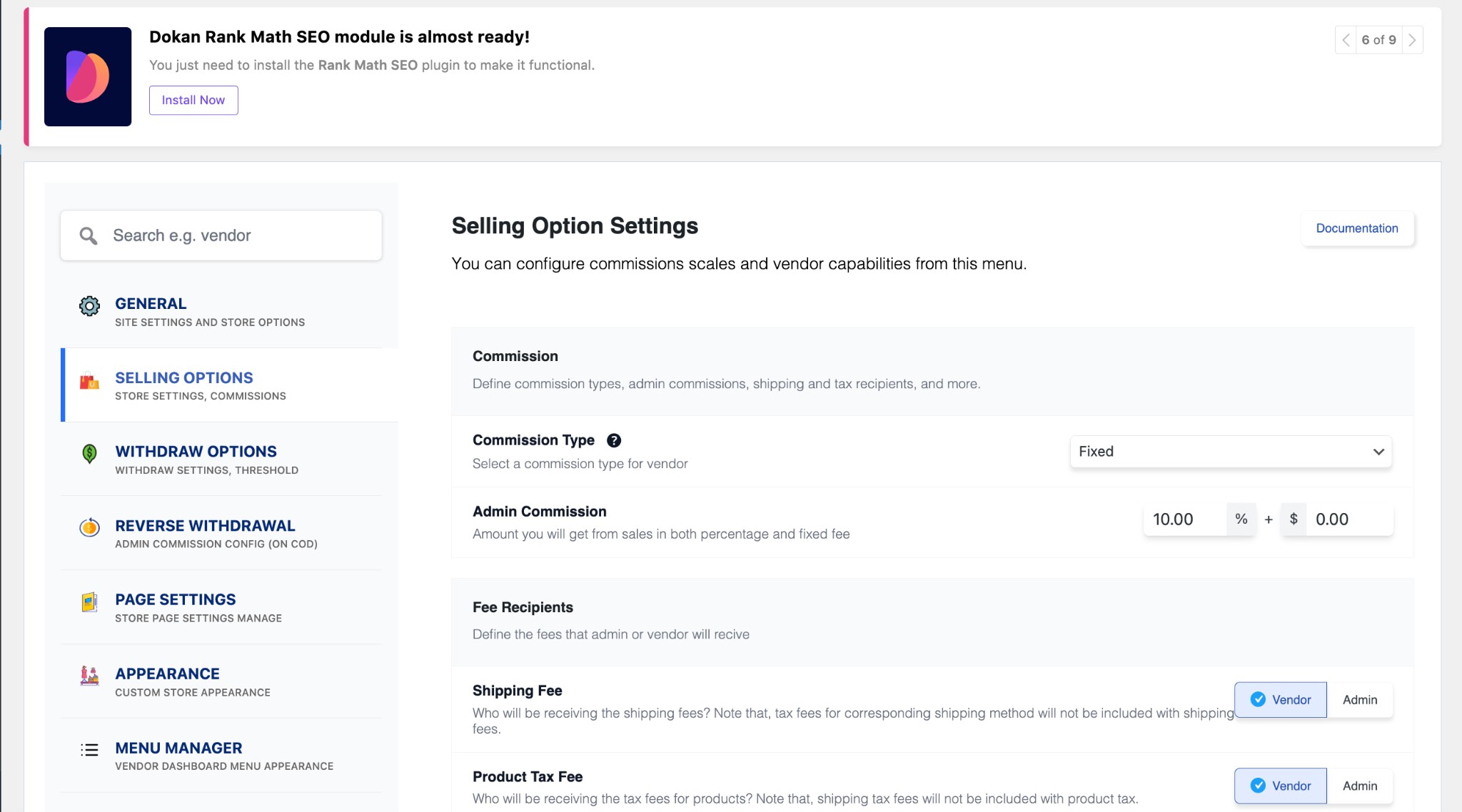Set Product Tax Fee recipient to Admin

pyautogui.click(x=1359, y=786)
